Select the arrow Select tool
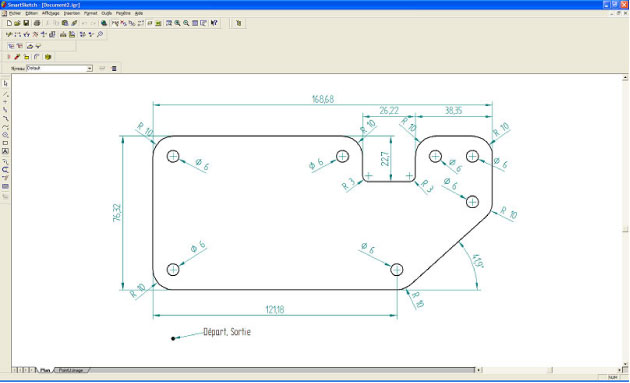The image size is (630, 383). point(5,84)
